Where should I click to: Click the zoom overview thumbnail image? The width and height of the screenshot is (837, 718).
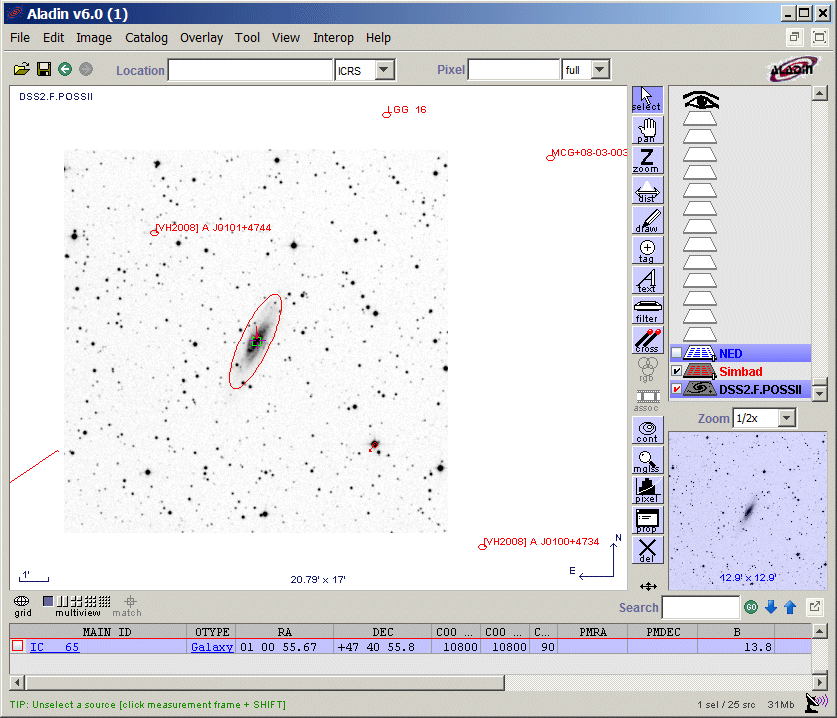747,511
